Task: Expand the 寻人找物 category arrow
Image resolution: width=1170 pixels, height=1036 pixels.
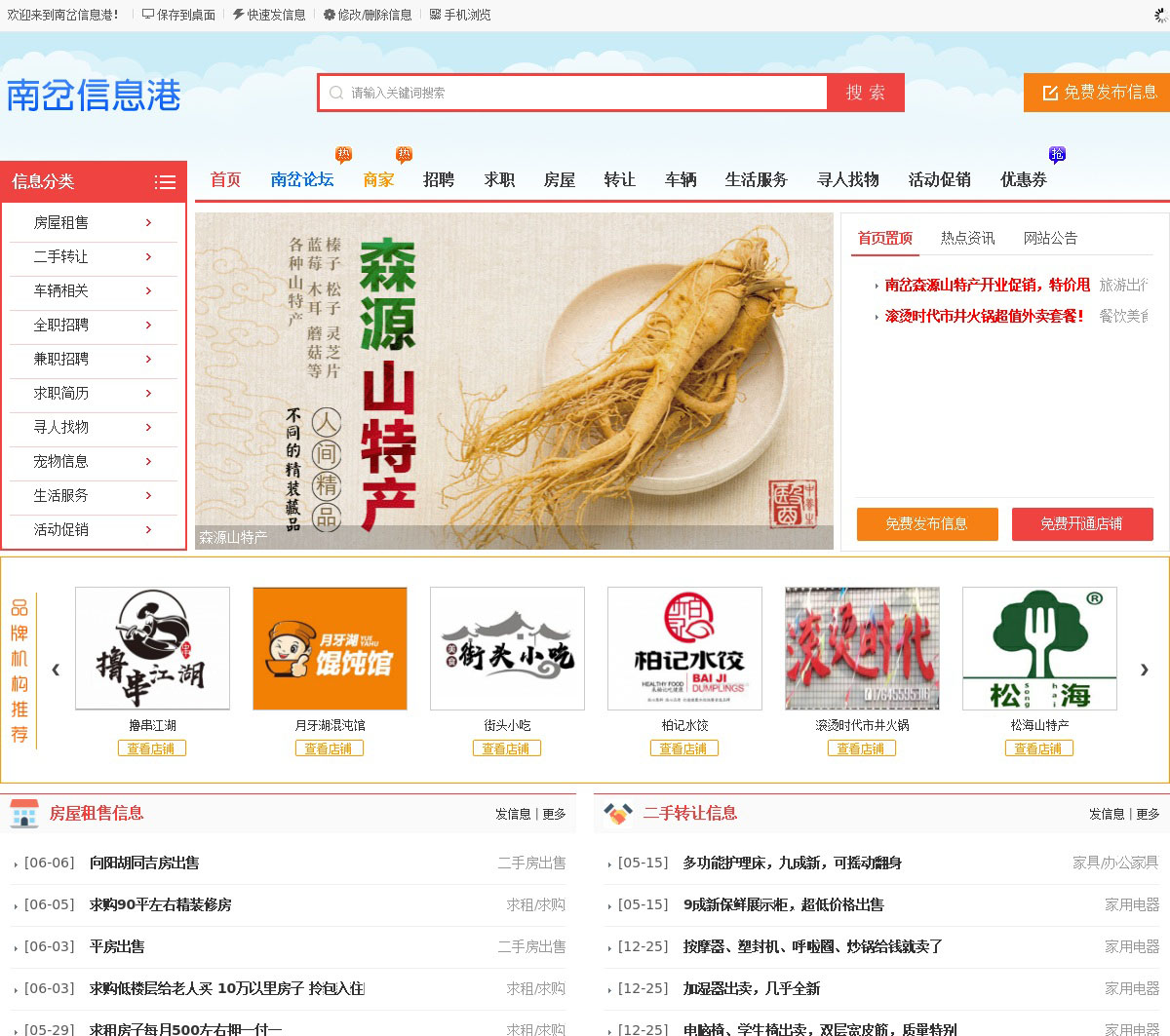Action: pyautogui.click(x=148, y=428)
